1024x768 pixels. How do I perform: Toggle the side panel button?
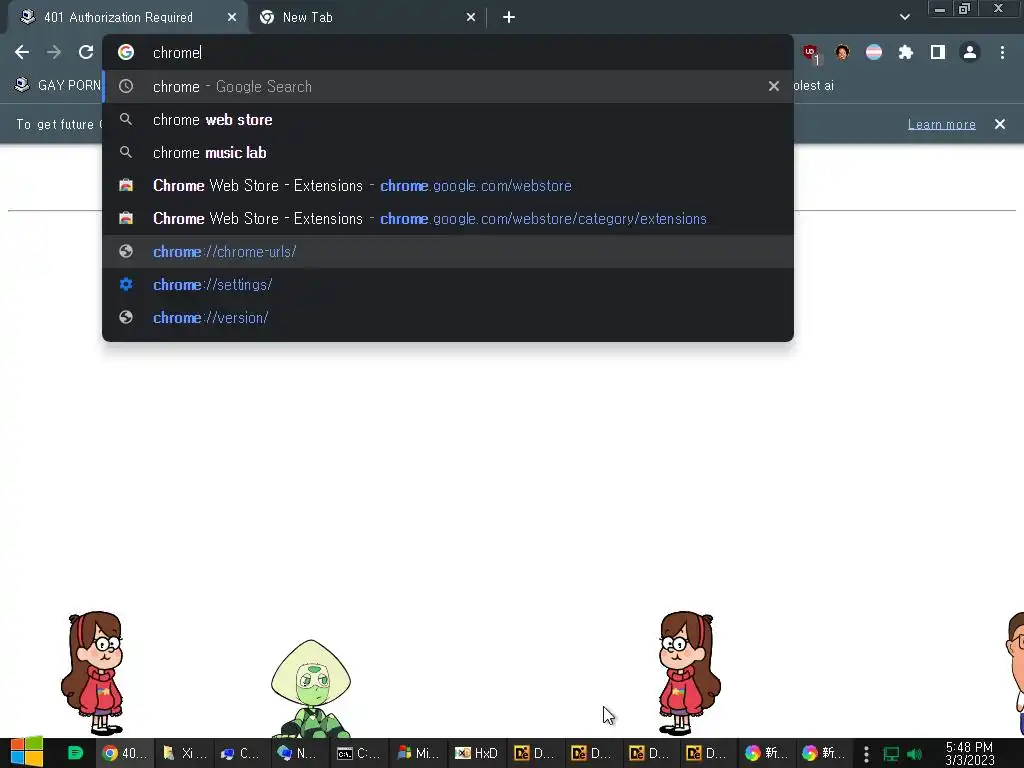[x=938, y=52]
